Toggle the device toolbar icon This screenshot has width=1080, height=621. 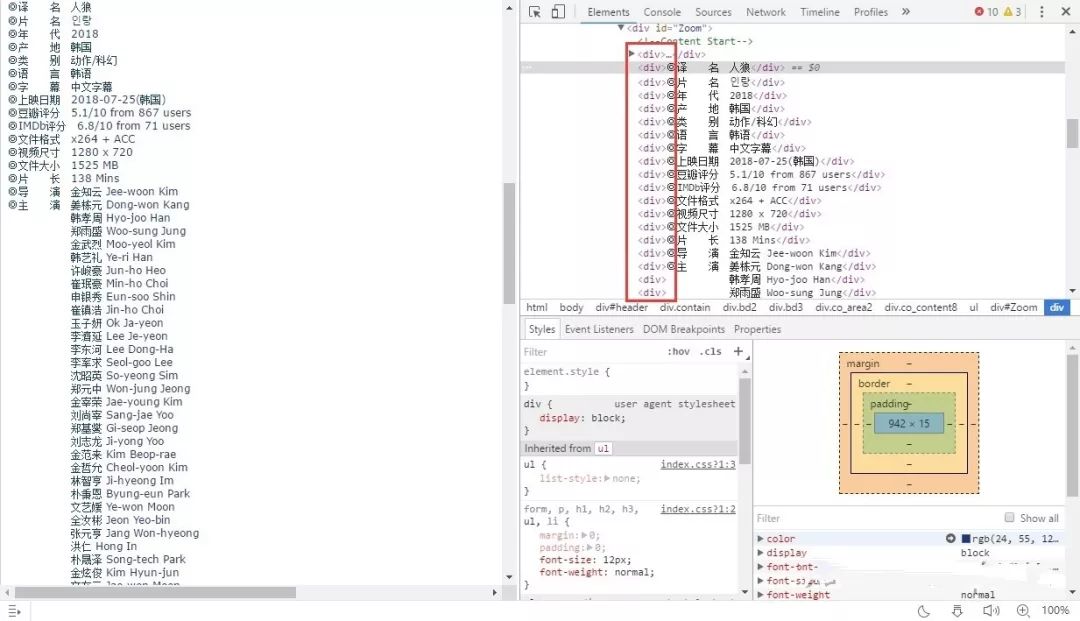point(559,12)
